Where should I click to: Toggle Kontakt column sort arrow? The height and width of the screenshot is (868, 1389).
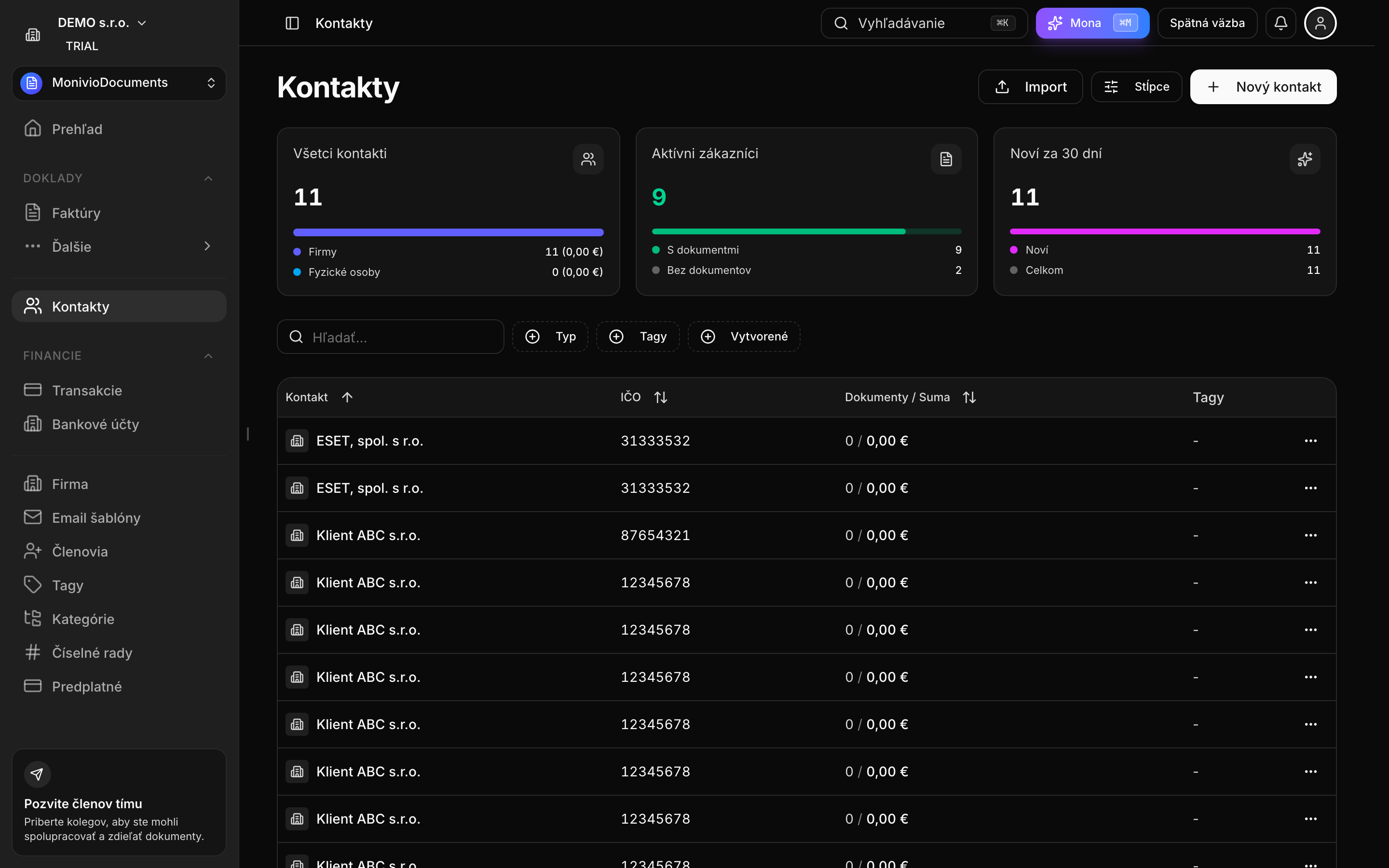pos(347,397)
